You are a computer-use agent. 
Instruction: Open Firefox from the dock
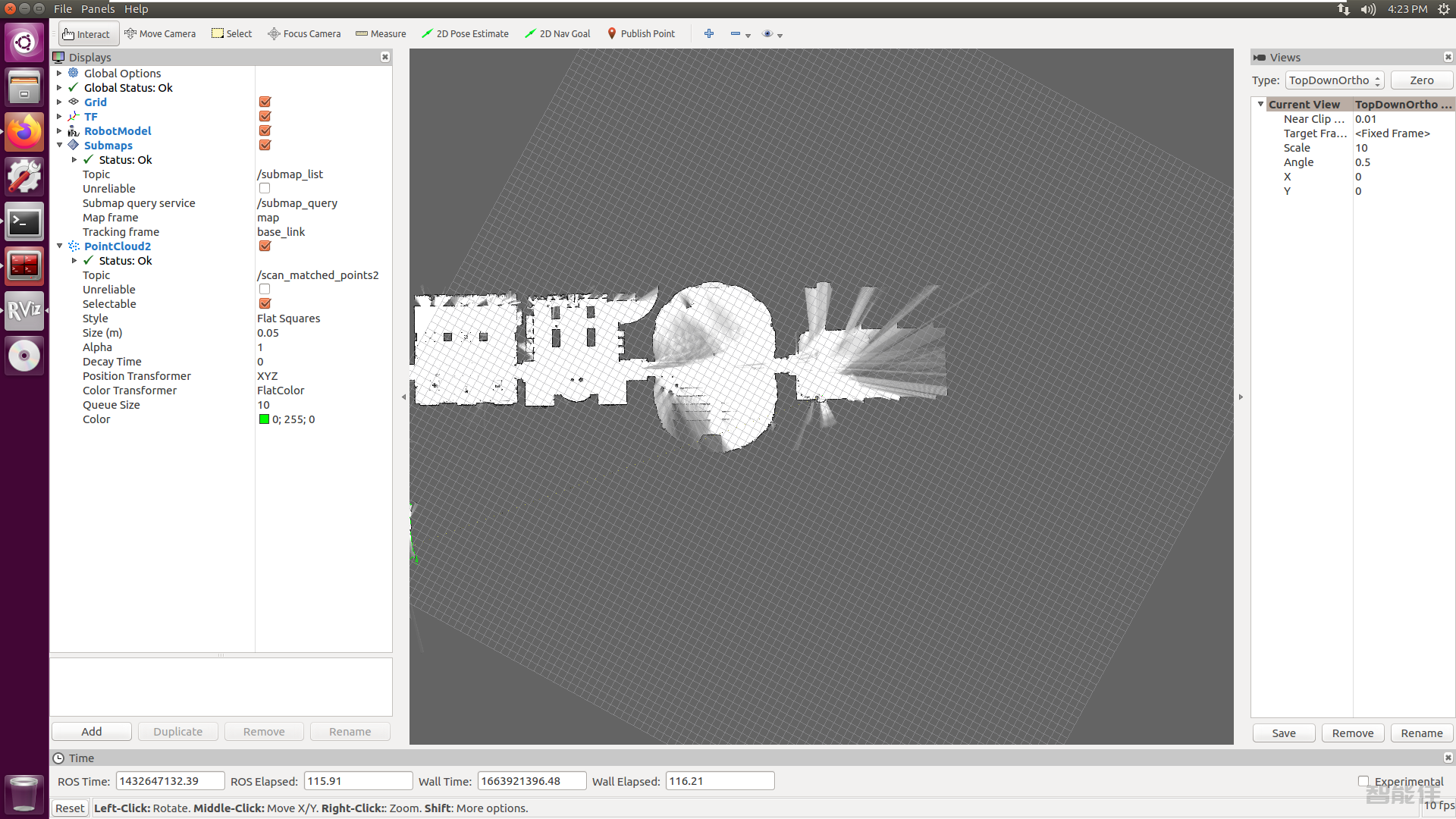(x=24, y=133)
